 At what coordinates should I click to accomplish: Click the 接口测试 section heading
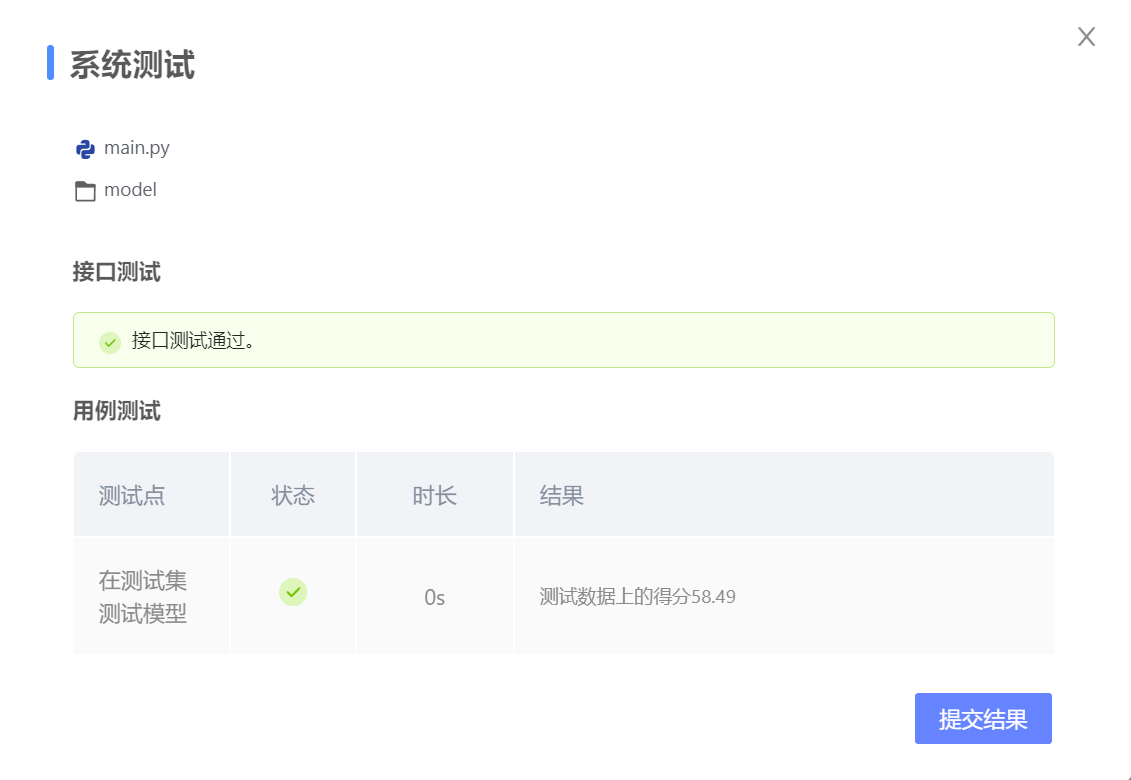[x=116, y=272]
